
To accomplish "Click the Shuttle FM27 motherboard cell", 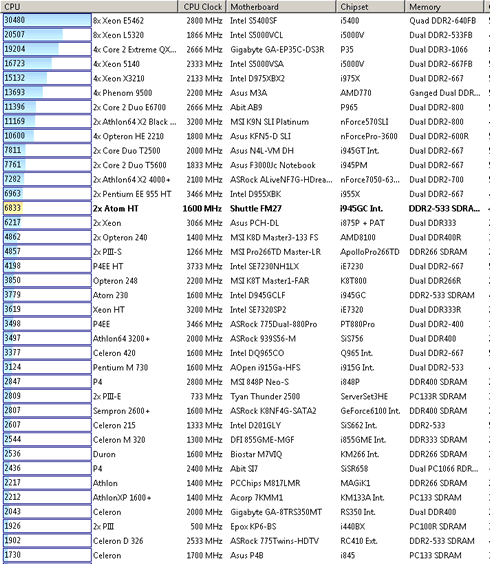I will coord(256,209).
